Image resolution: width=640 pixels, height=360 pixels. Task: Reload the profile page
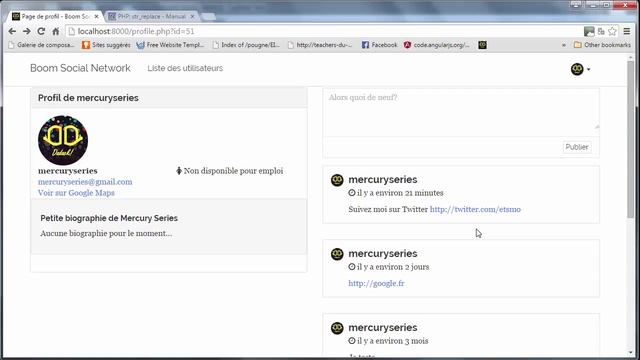[41, 31]
